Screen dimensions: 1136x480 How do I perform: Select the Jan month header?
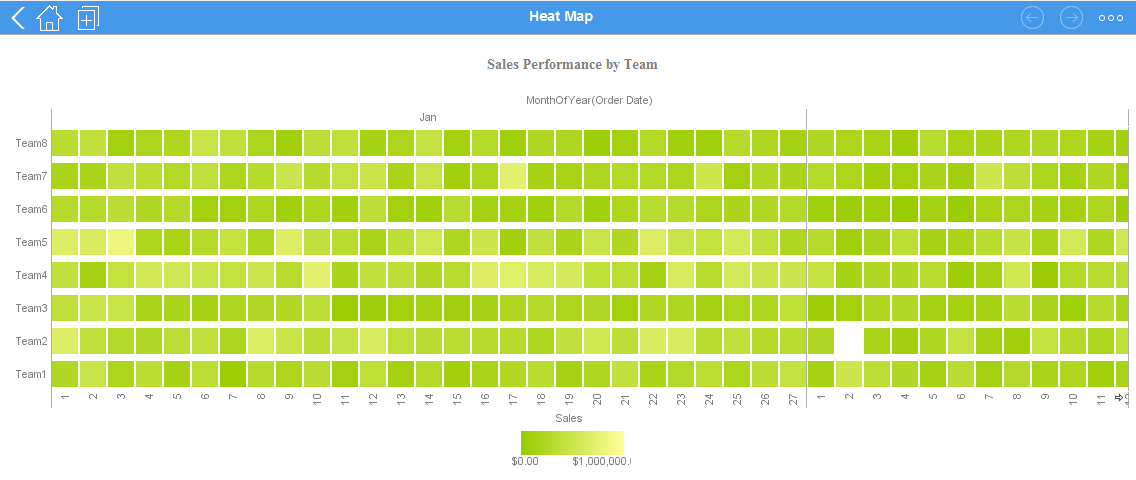[x=428, y=117]
